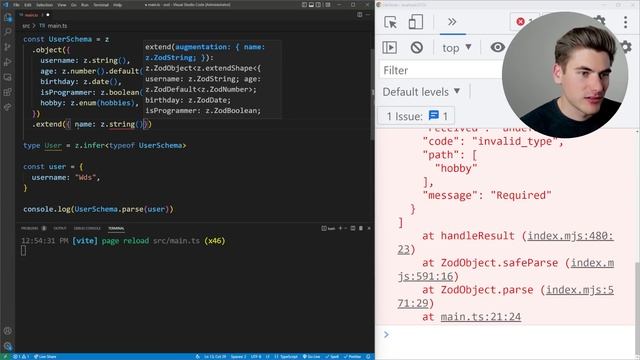The image size is (640, 360).
Task: Toggle the live expression eye icon
Action: [498, 47]
